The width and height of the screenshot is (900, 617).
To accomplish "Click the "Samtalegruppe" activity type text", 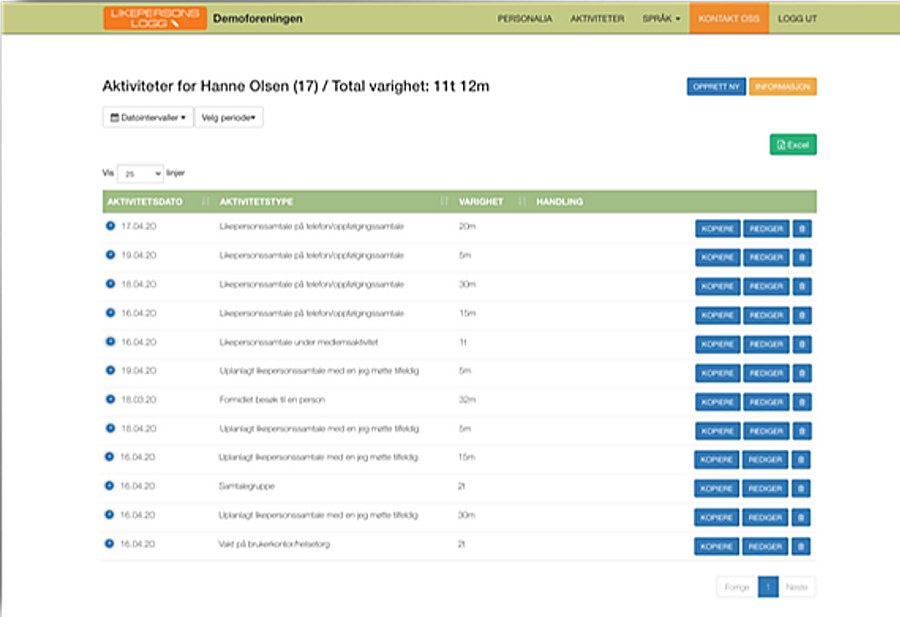I will point(246,486).
